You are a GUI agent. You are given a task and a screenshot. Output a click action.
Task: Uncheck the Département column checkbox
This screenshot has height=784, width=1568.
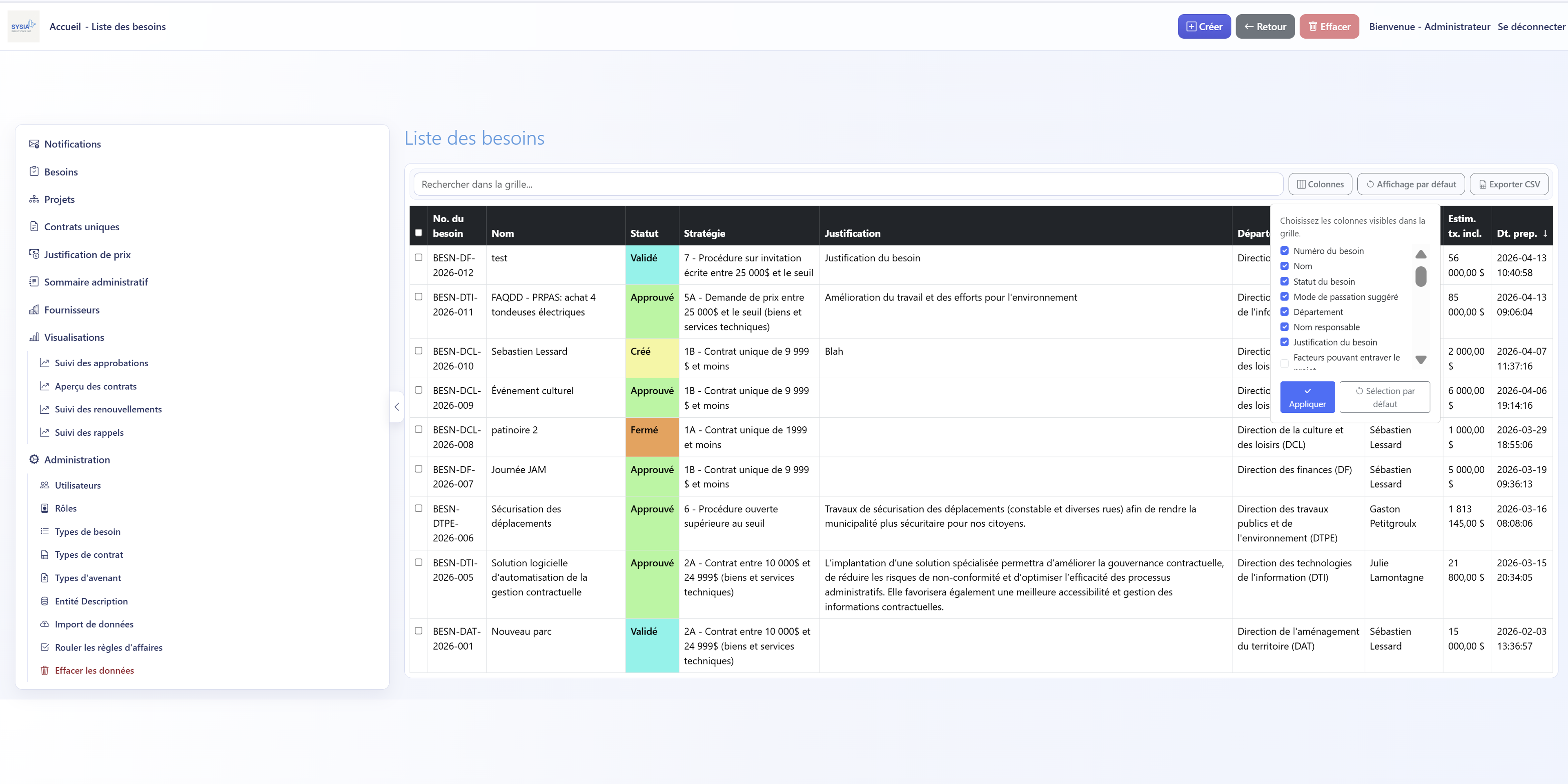click(x=1284, y=312)
